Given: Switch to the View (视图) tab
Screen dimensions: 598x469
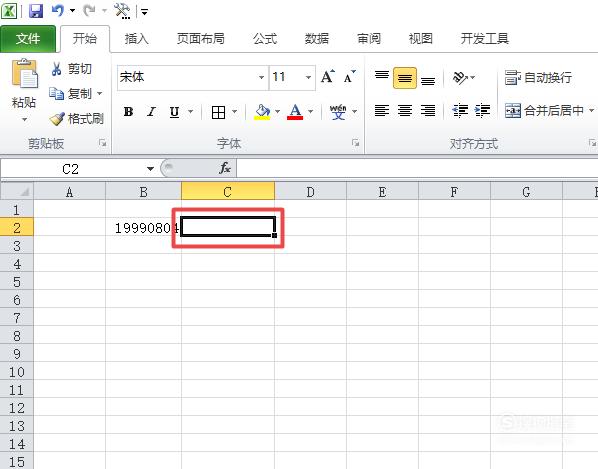Looking at the screenshot, I should pyautogui.click(x=420, y=39).
